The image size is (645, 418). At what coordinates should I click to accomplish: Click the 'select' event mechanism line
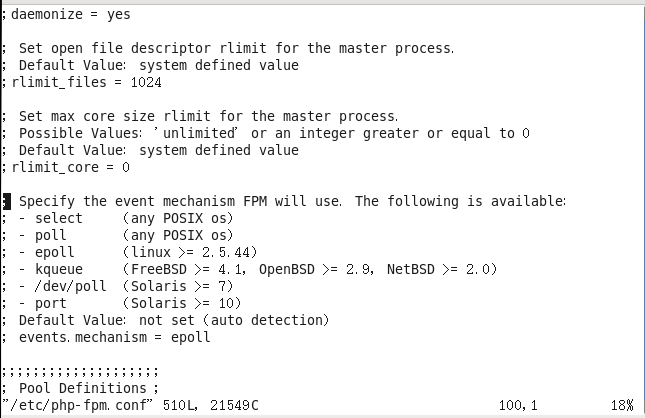118,218
